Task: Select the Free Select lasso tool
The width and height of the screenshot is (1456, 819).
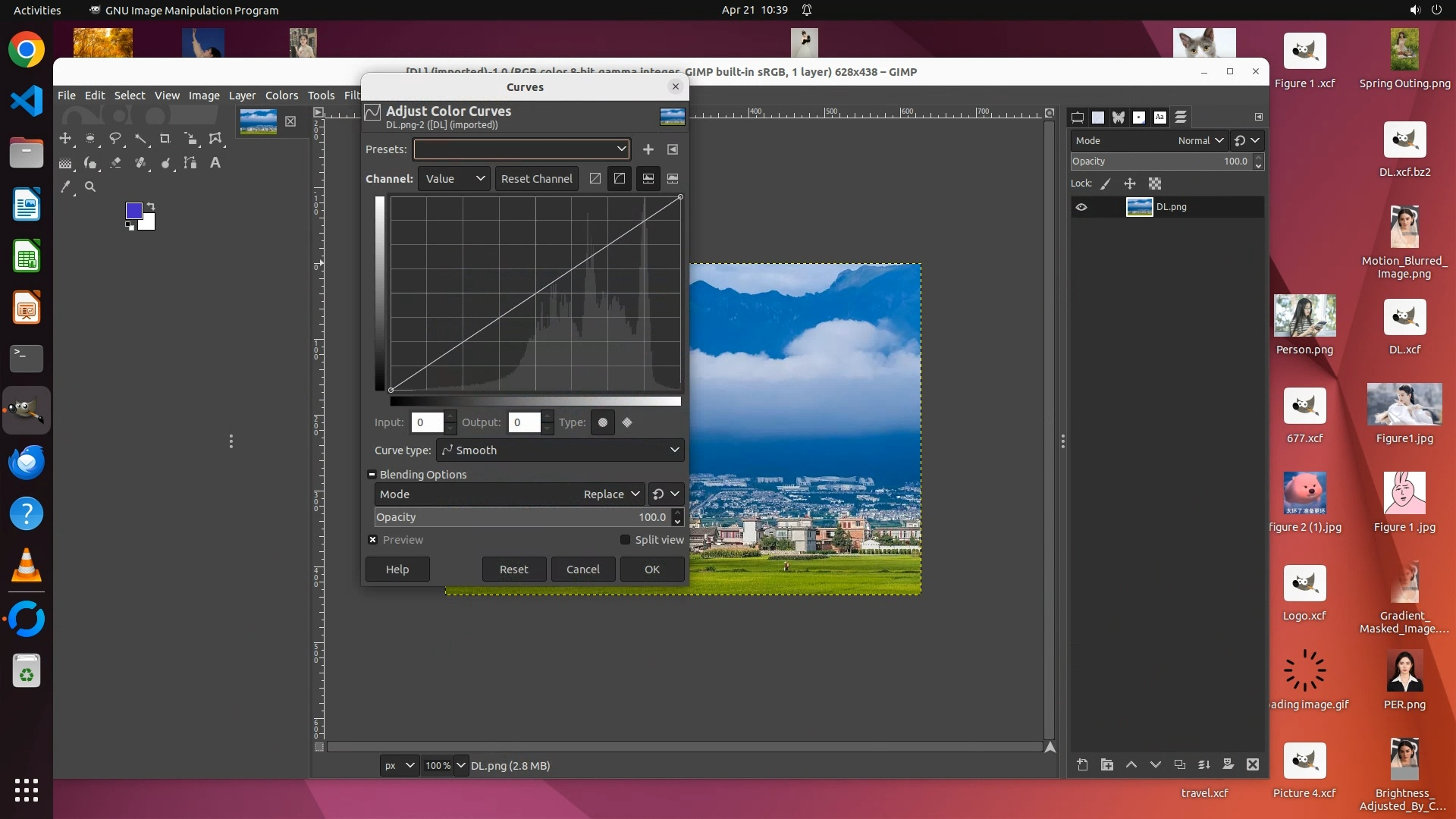Action: pyautogui.click(x=115, y=139)
